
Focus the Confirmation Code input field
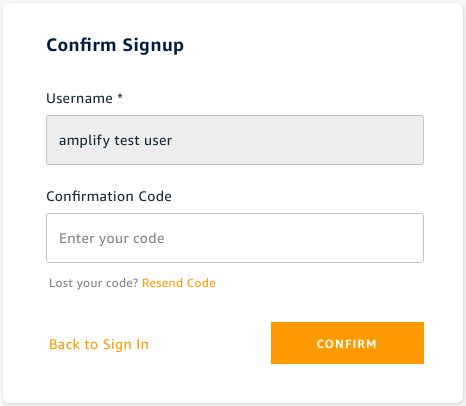235,238
